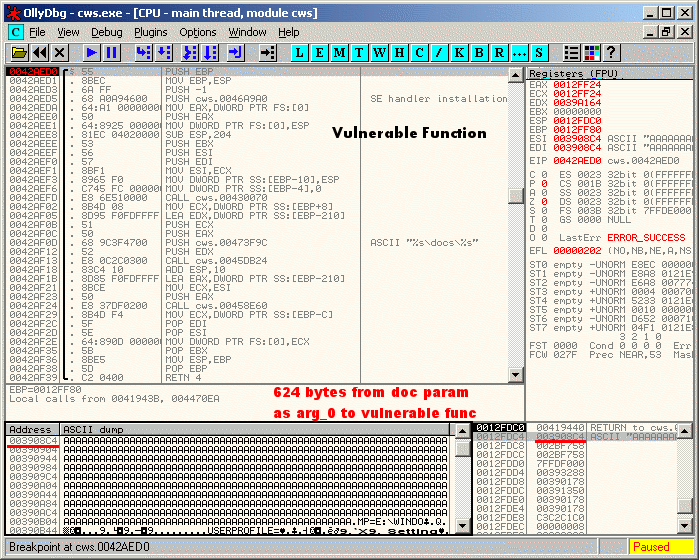This screenshot has width=699, height=560.
Task: Open the View menu
Action: (68, 32)
